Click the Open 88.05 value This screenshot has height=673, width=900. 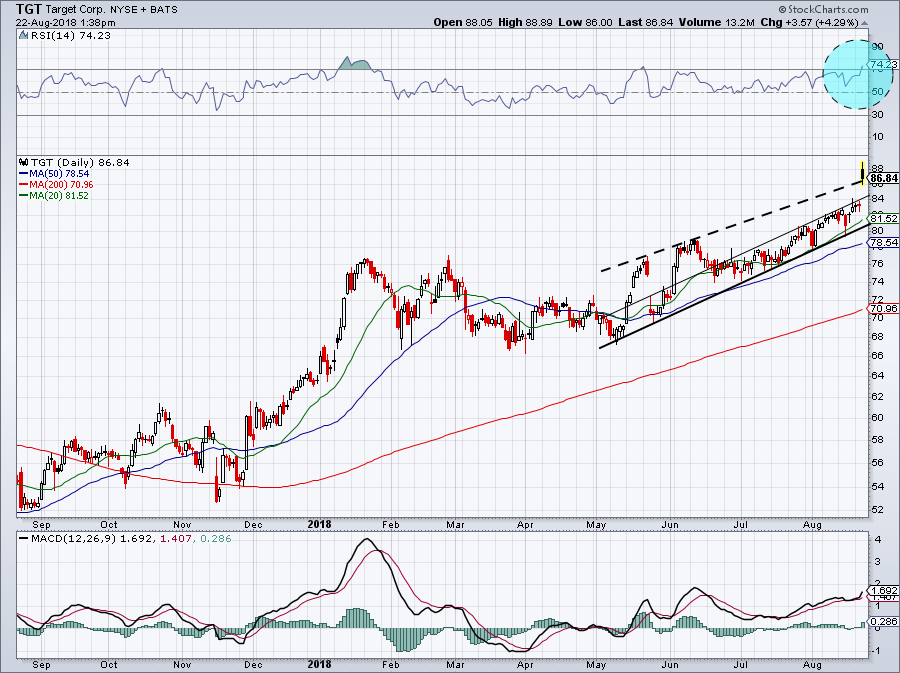tap(463, 22)
